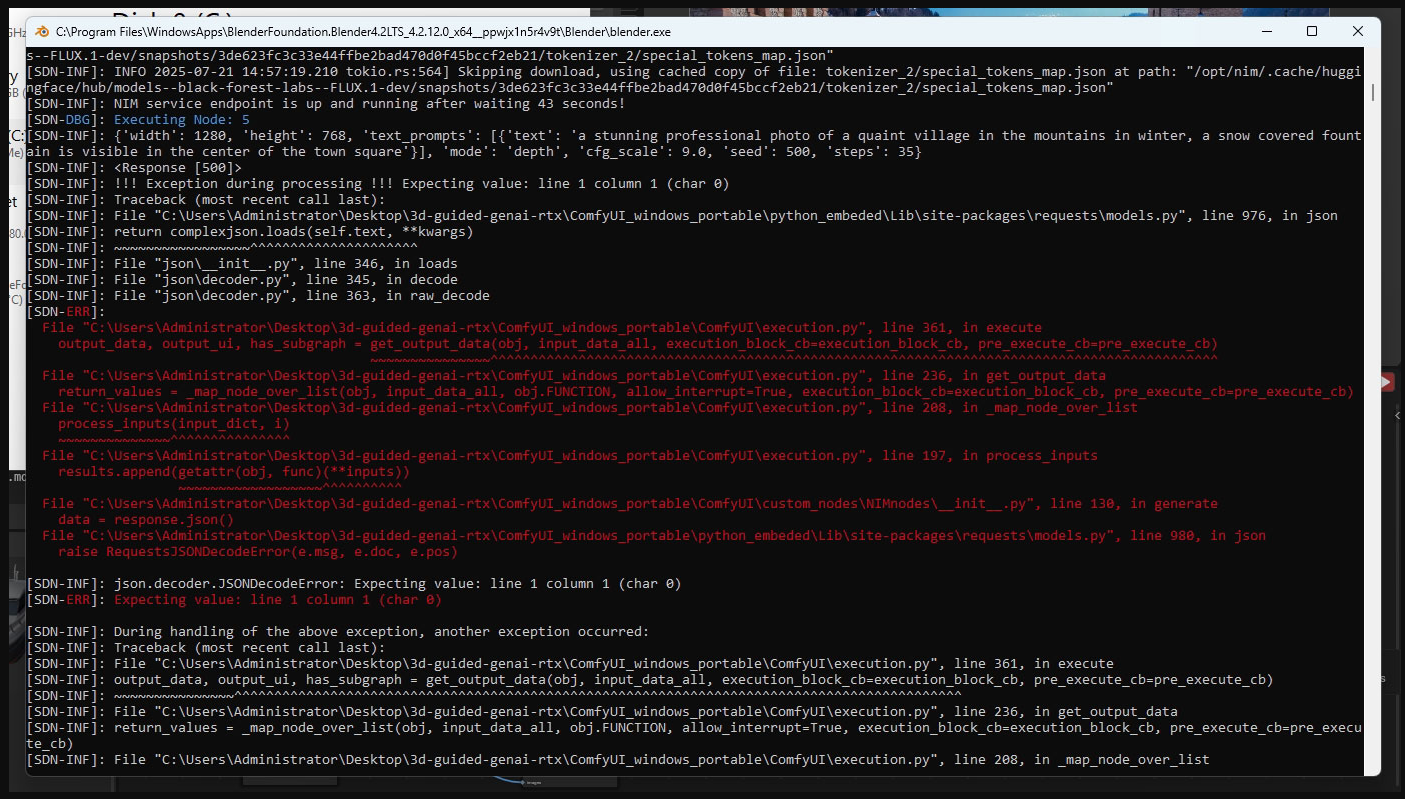This screenshot has width=1405, height=799.
Task: Click red 'process_inputs(input_dict, i)' text
Action: 174,424
